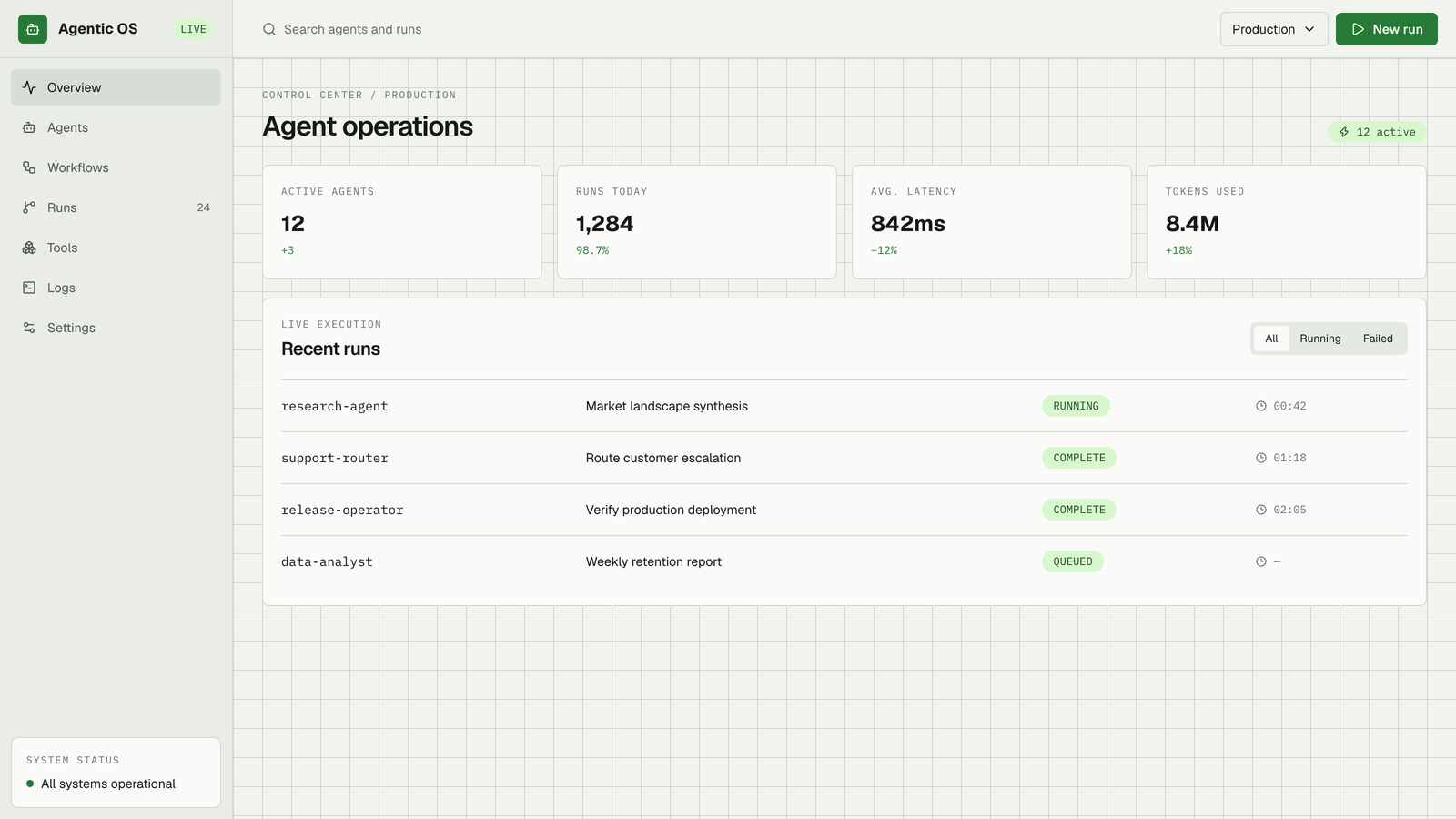Click the LIVE badge

coord(194,29)
